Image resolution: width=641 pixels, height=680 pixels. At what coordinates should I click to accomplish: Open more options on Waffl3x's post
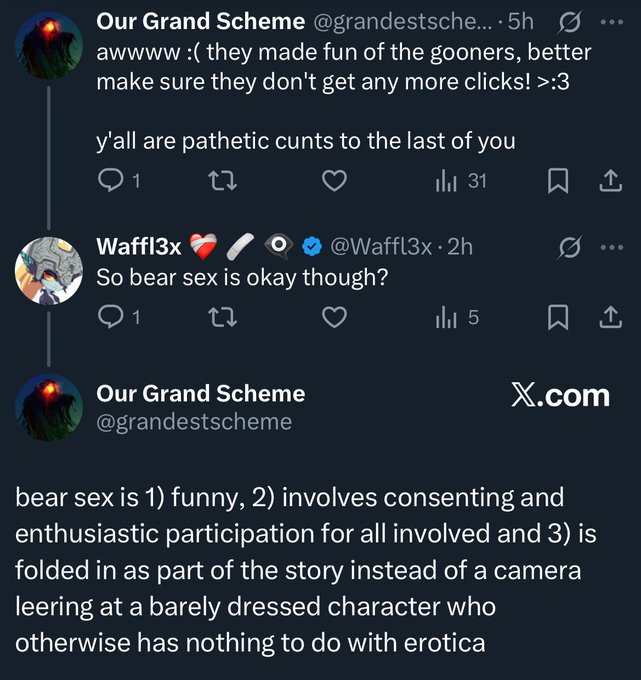[x=609, y=246]
